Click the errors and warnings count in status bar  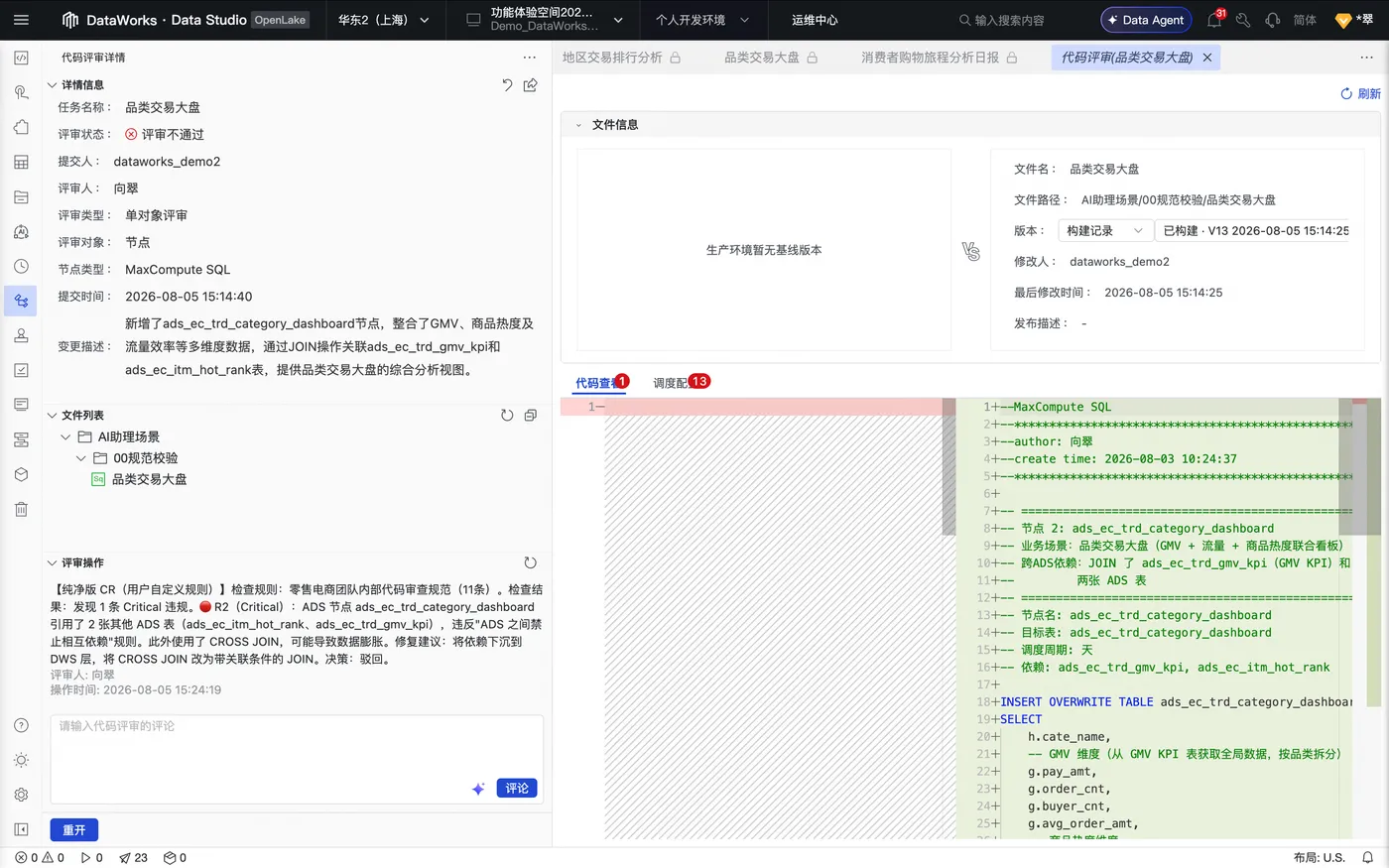pyautogui.click(x=40, y=858)
